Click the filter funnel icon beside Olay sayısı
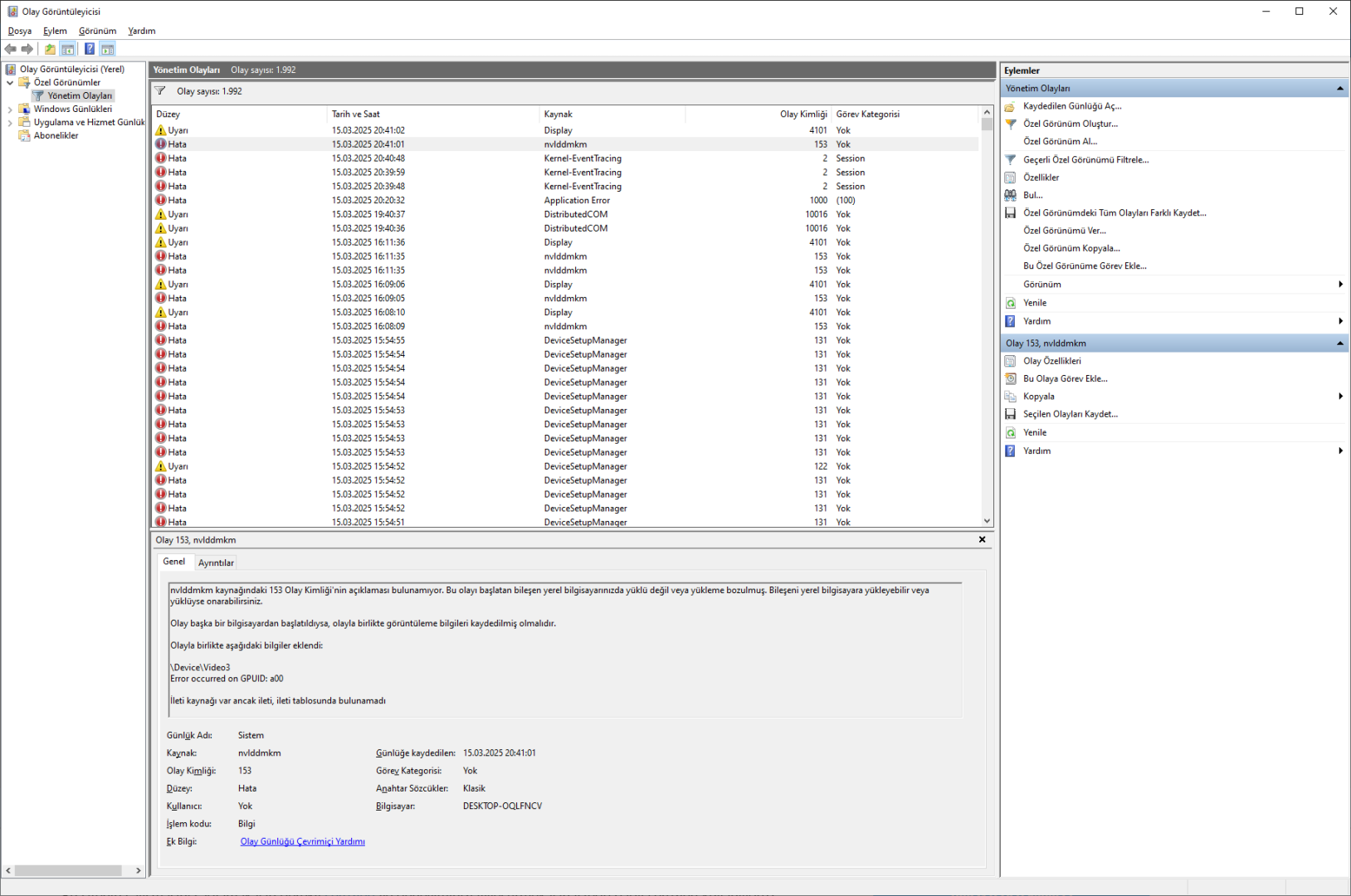Image resolution: width=1351 pixels, height=896 pixels. [x=160, y=91]
